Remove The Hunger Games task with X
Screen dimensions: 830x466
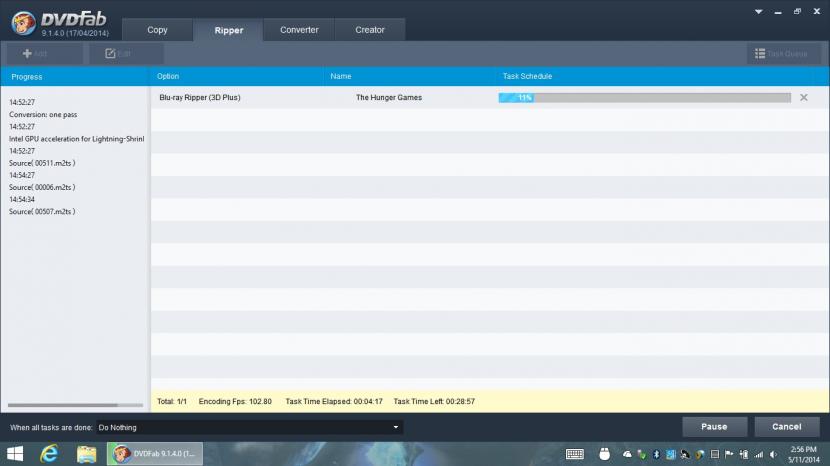[804, 97]
